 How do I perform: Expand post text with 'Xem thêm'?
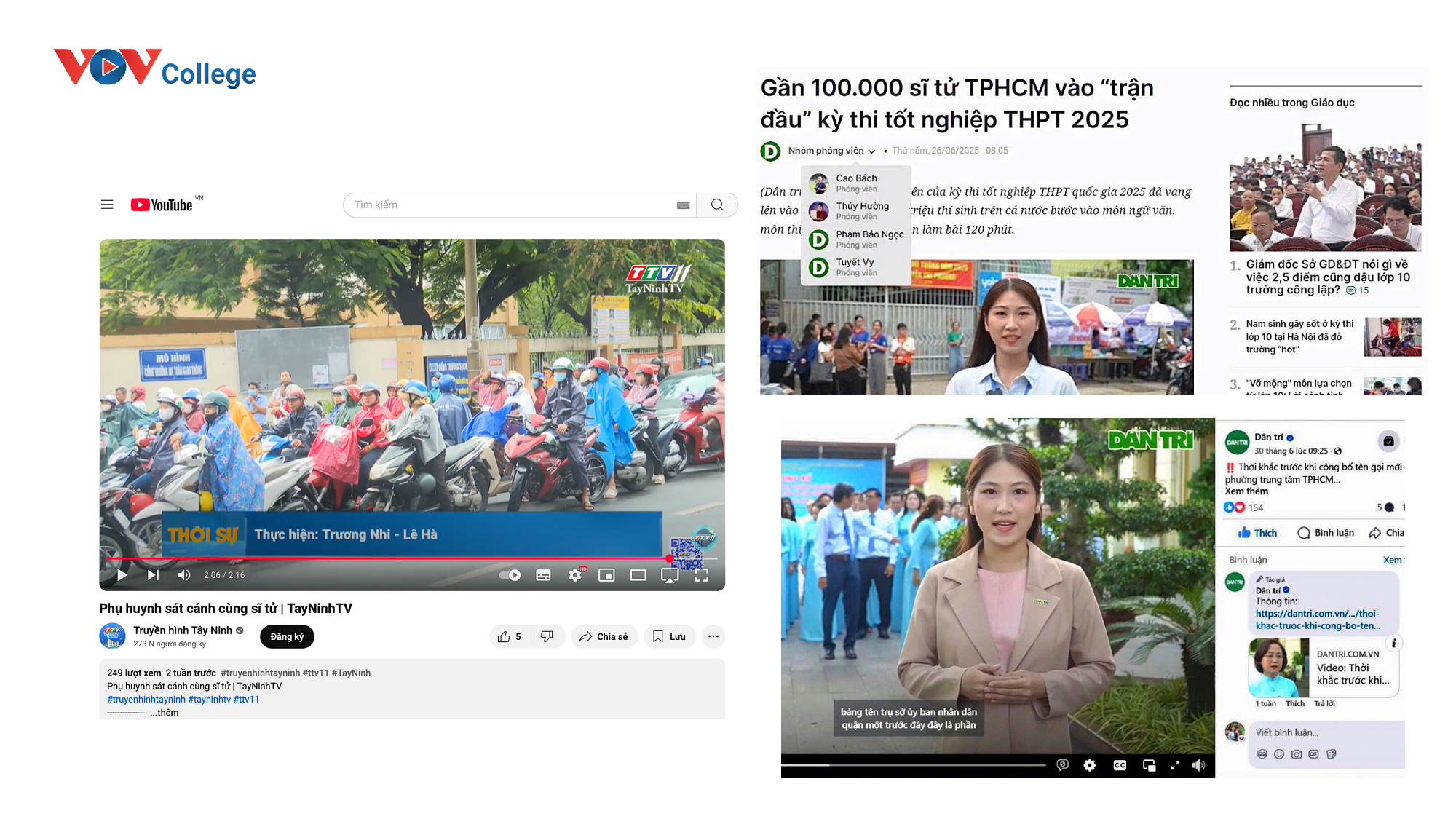tap(1246, 491)
